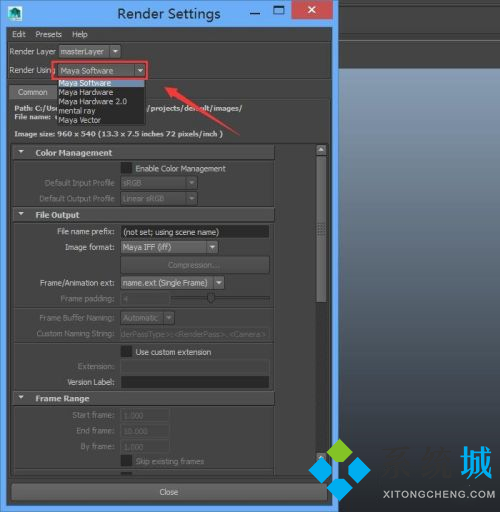500x512 pixels.
Task: Click the scrollbar up arrow button
Action: 321,150
